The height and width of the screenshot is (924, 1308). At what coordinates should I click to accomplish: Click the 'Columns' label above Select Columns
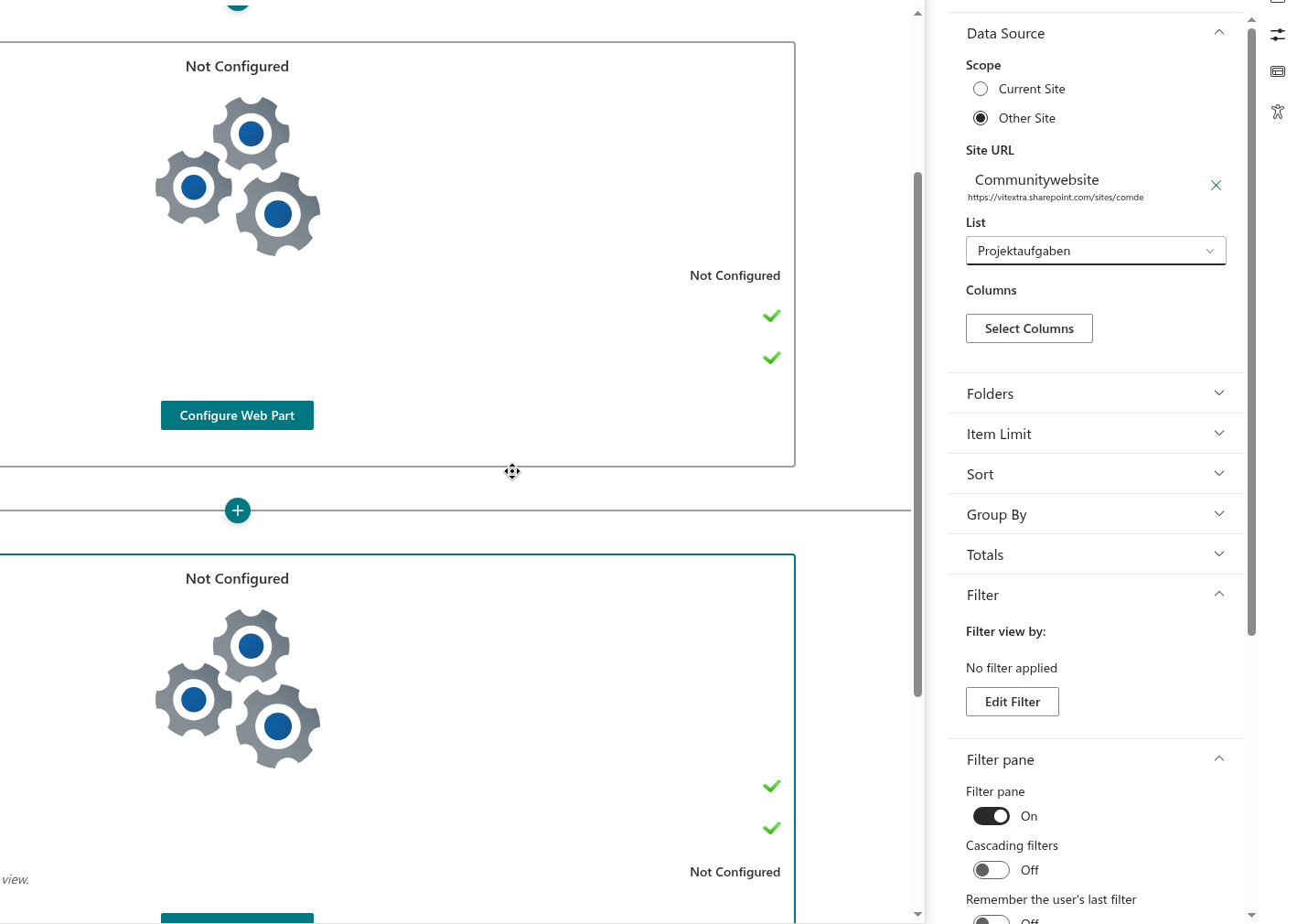992,290
